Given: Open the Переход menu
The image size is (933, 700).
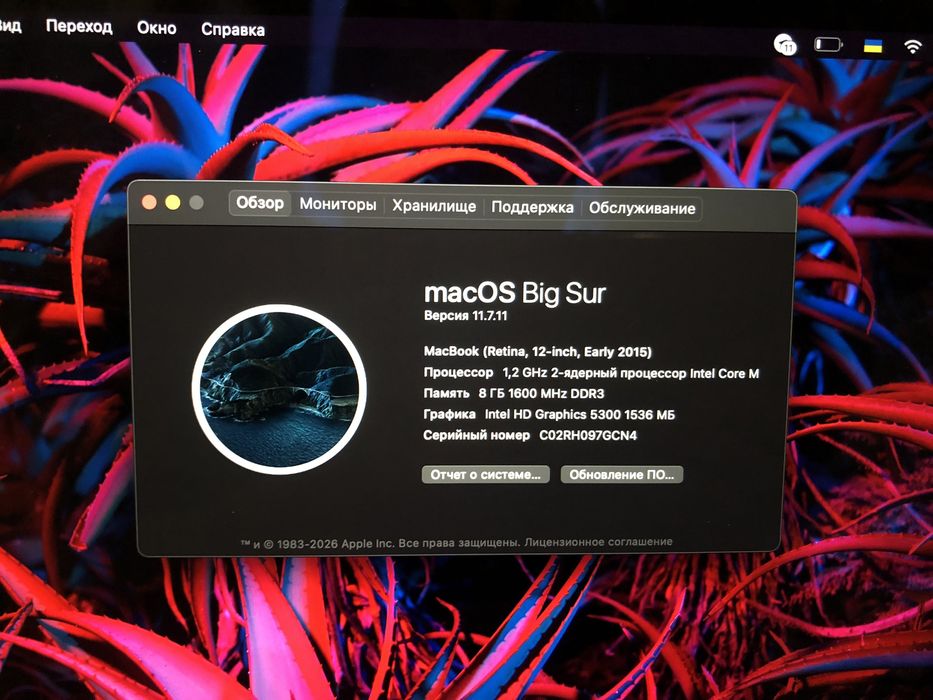Looking at the screenshot, I should [79, 27].
